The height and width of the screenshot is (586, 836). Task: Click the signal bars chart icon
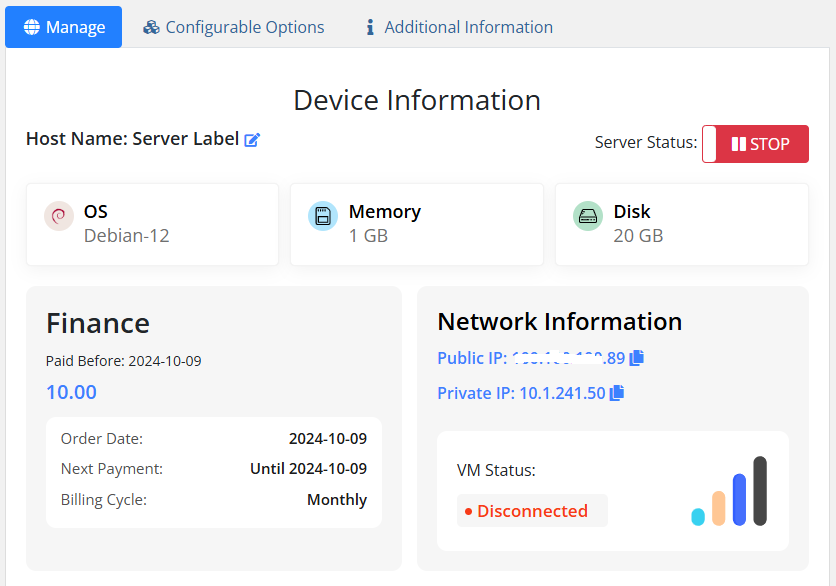click(729, 491)
